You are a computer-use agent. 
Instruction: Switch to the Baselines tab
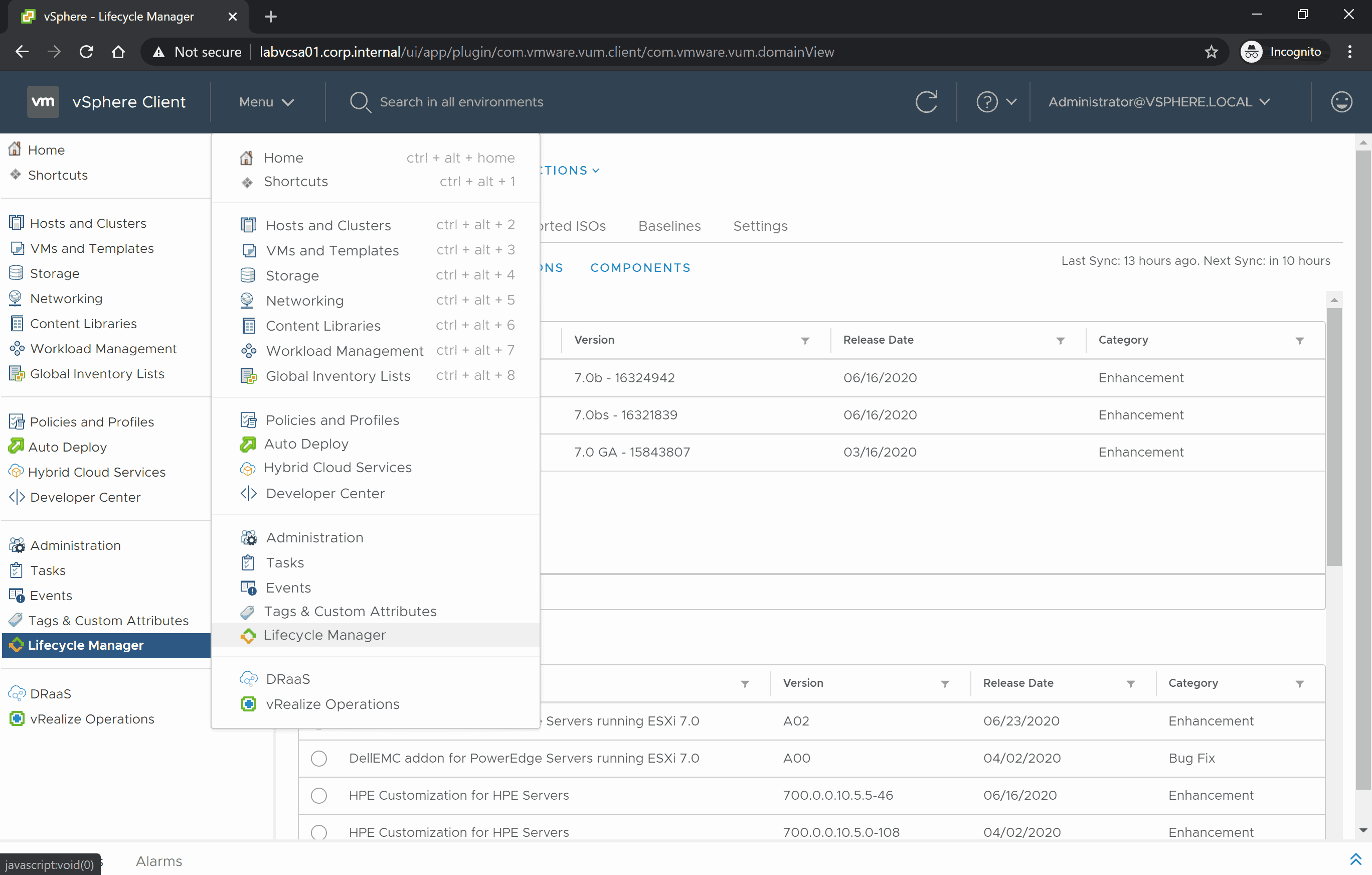coord(669,226)
